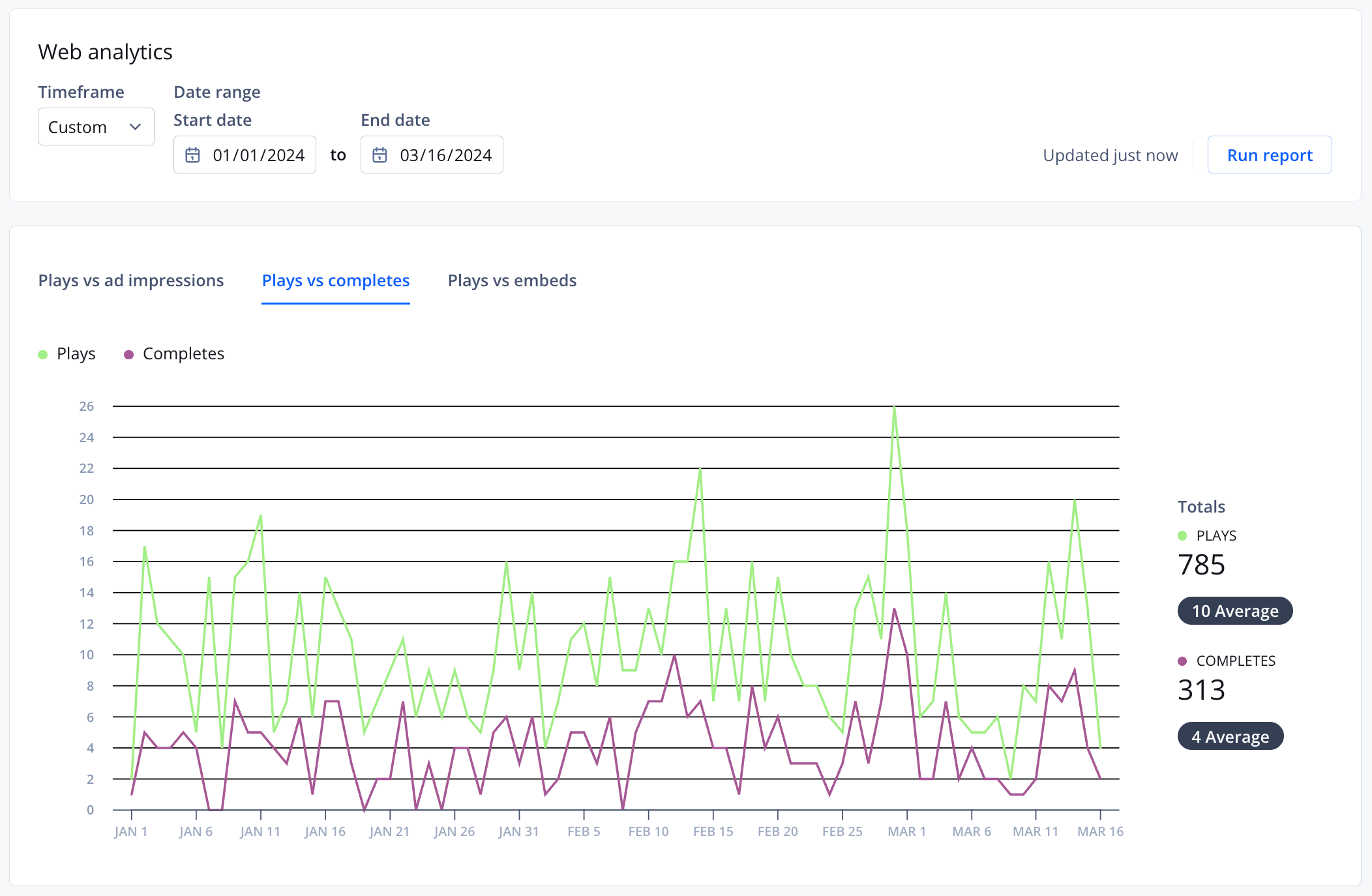Click the purple Completes legend dot
Viewport: 1372px width, 896px height.
pos(129,355)
